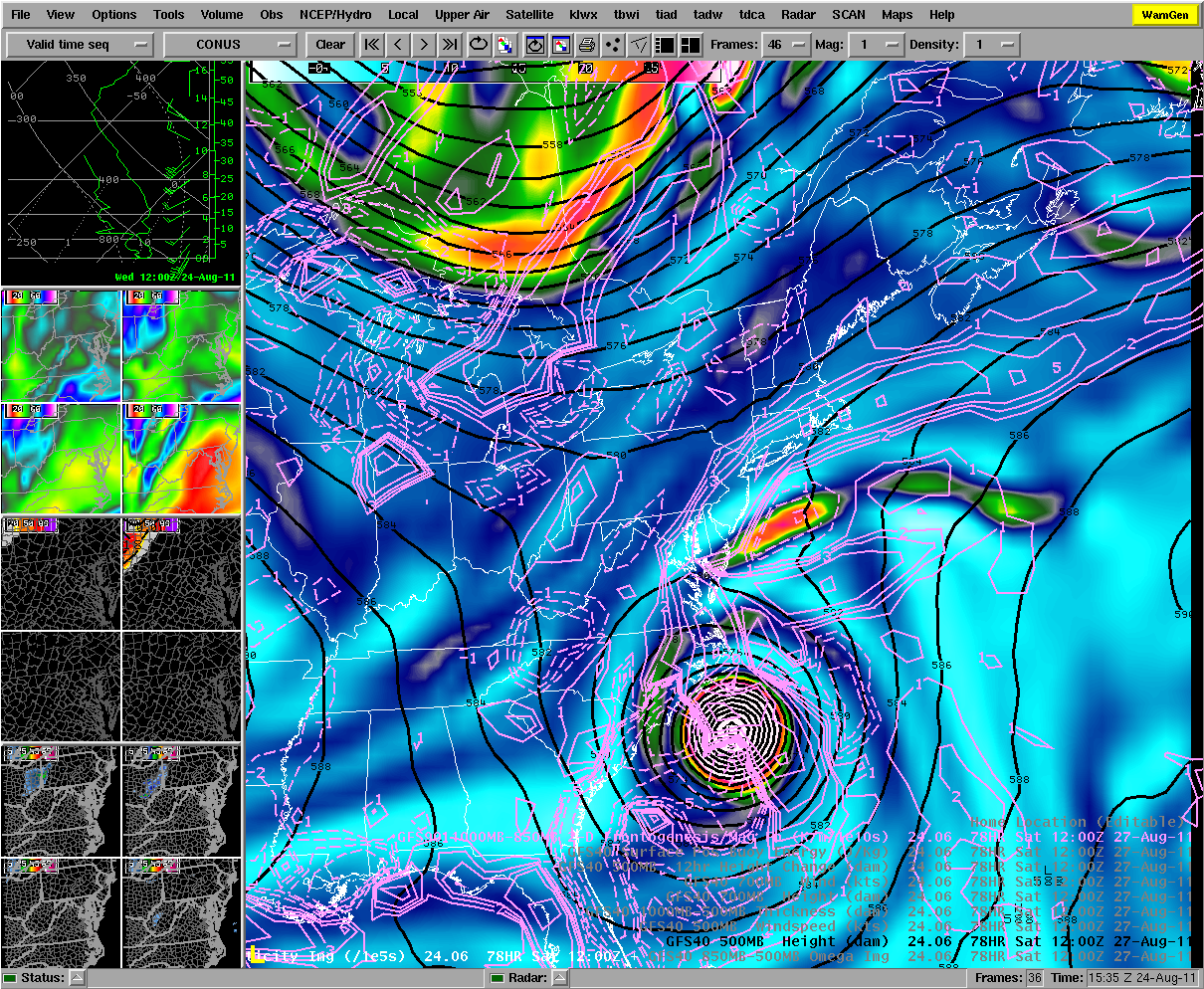Viewport: 1204px width, 989px height.
Task: Toggle 12hr Height Change legend entry
Action: pyautogui.click(x=876, y=867)
